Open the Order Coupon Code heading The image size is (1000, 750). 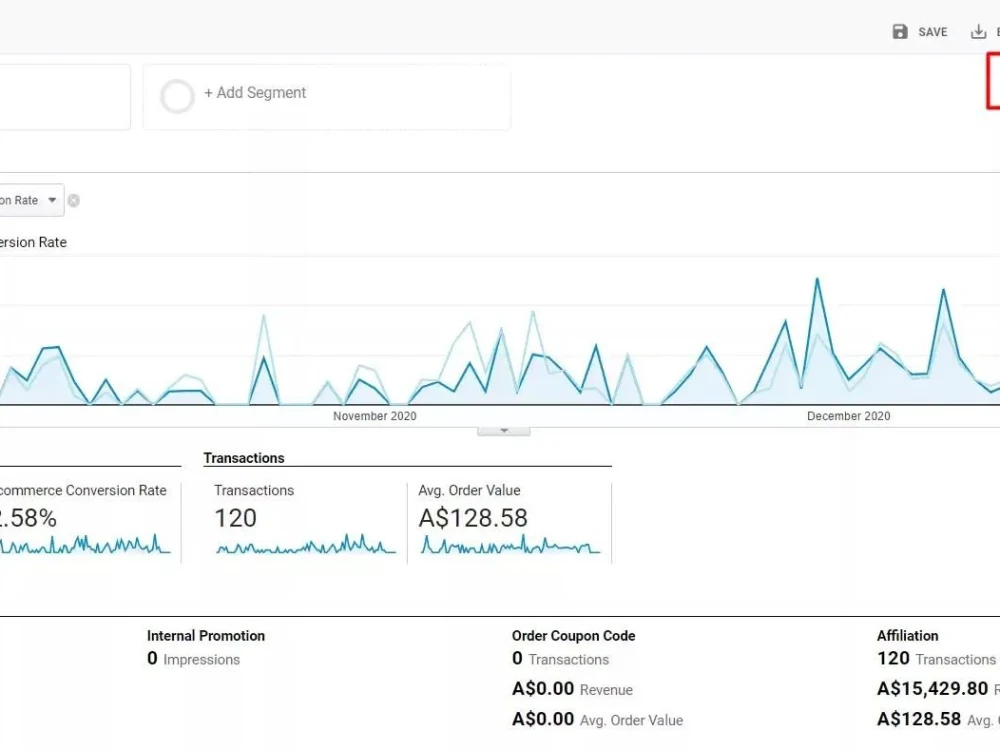(573, 636)
